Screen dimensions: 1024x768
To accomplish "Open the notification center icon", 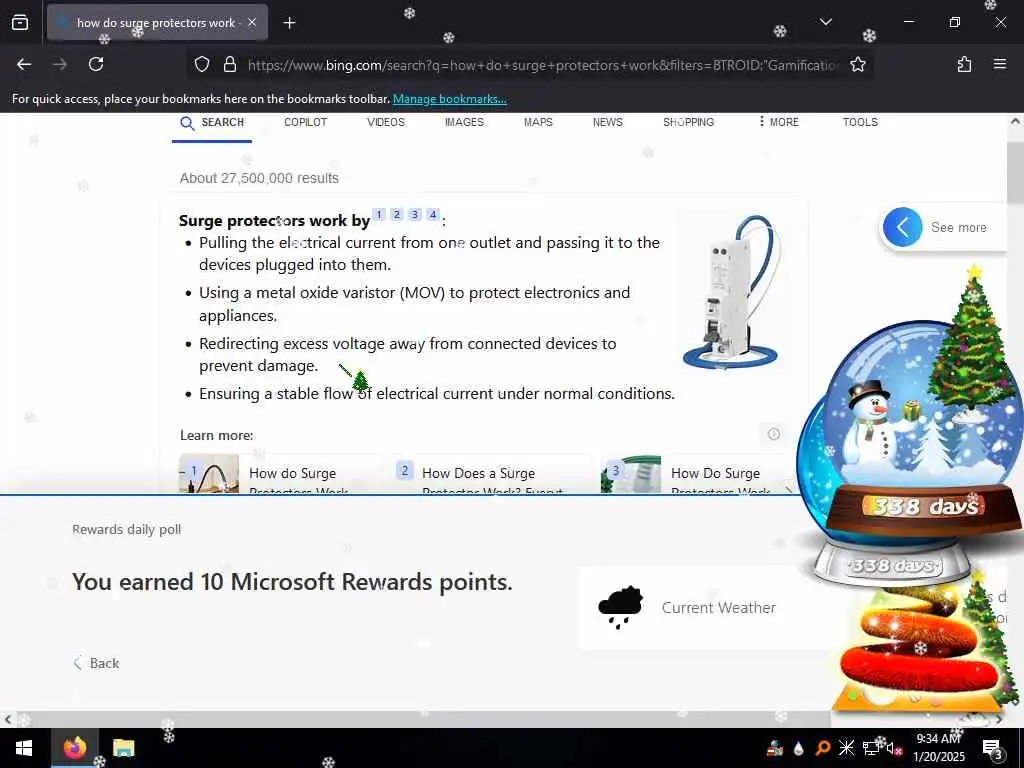I will pyautogui.click(x=992, y=748).
